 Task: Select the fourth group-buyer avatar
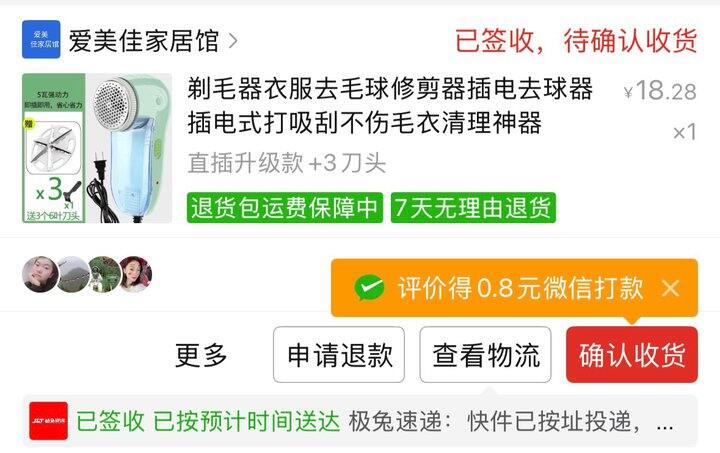(x=136, y=274)
